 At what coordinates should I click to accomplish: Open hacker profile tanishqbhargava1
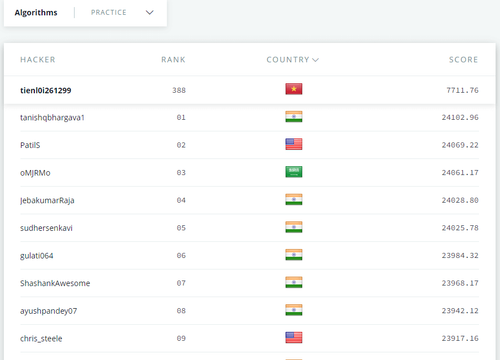tap(52, 118)
